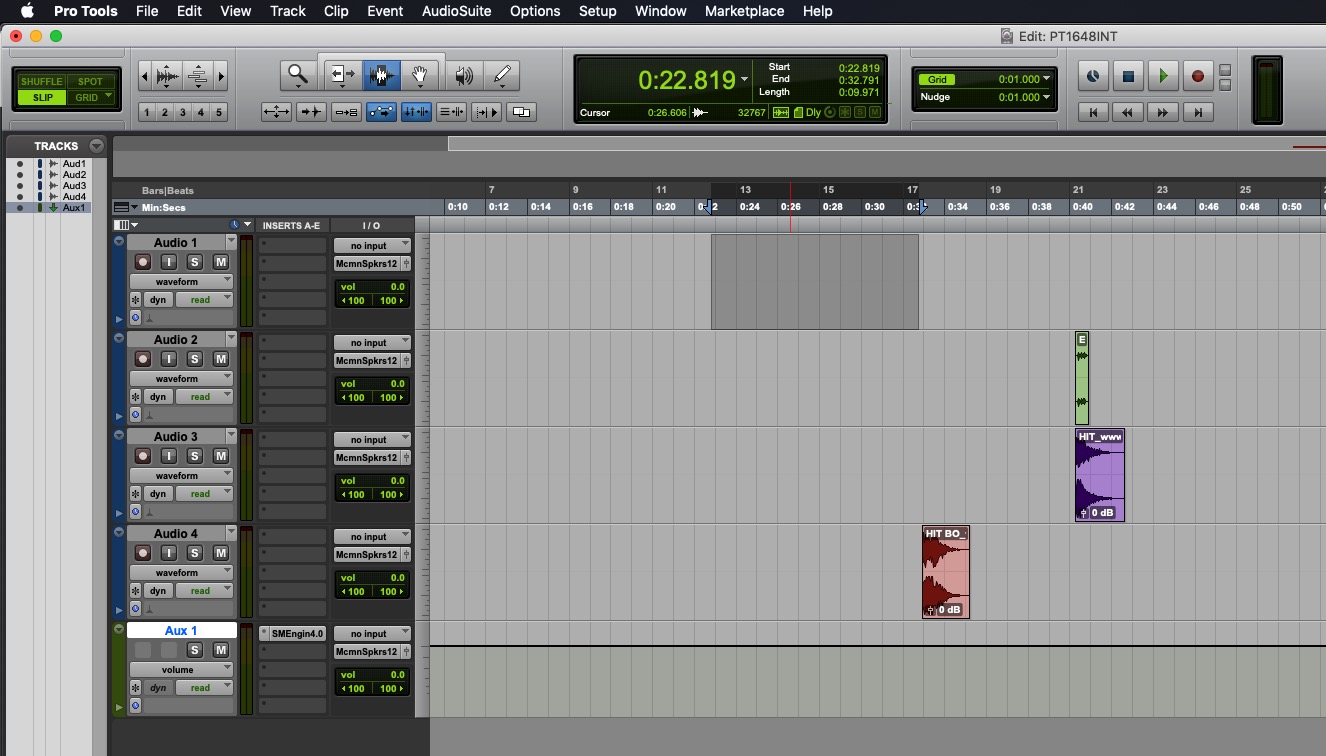Stop playback with the Stop button
Image resolution: width=1326 pixels, height=756 pixels.
[x=1128, y=76]
